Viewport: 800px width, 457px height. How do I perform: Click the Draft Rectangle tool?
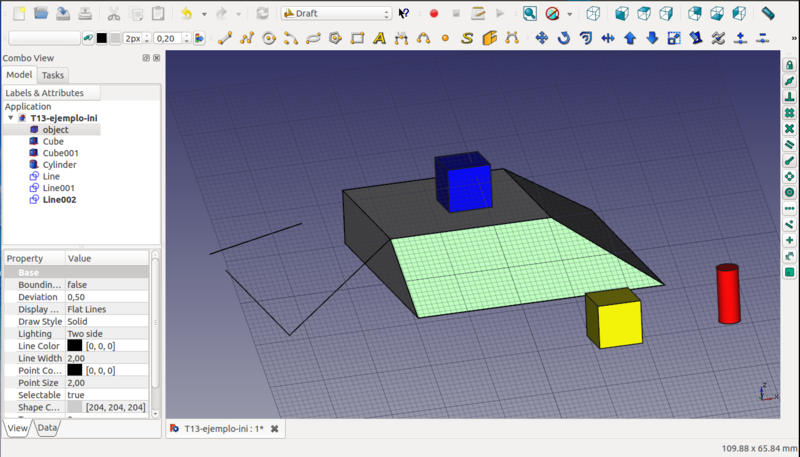357,38
